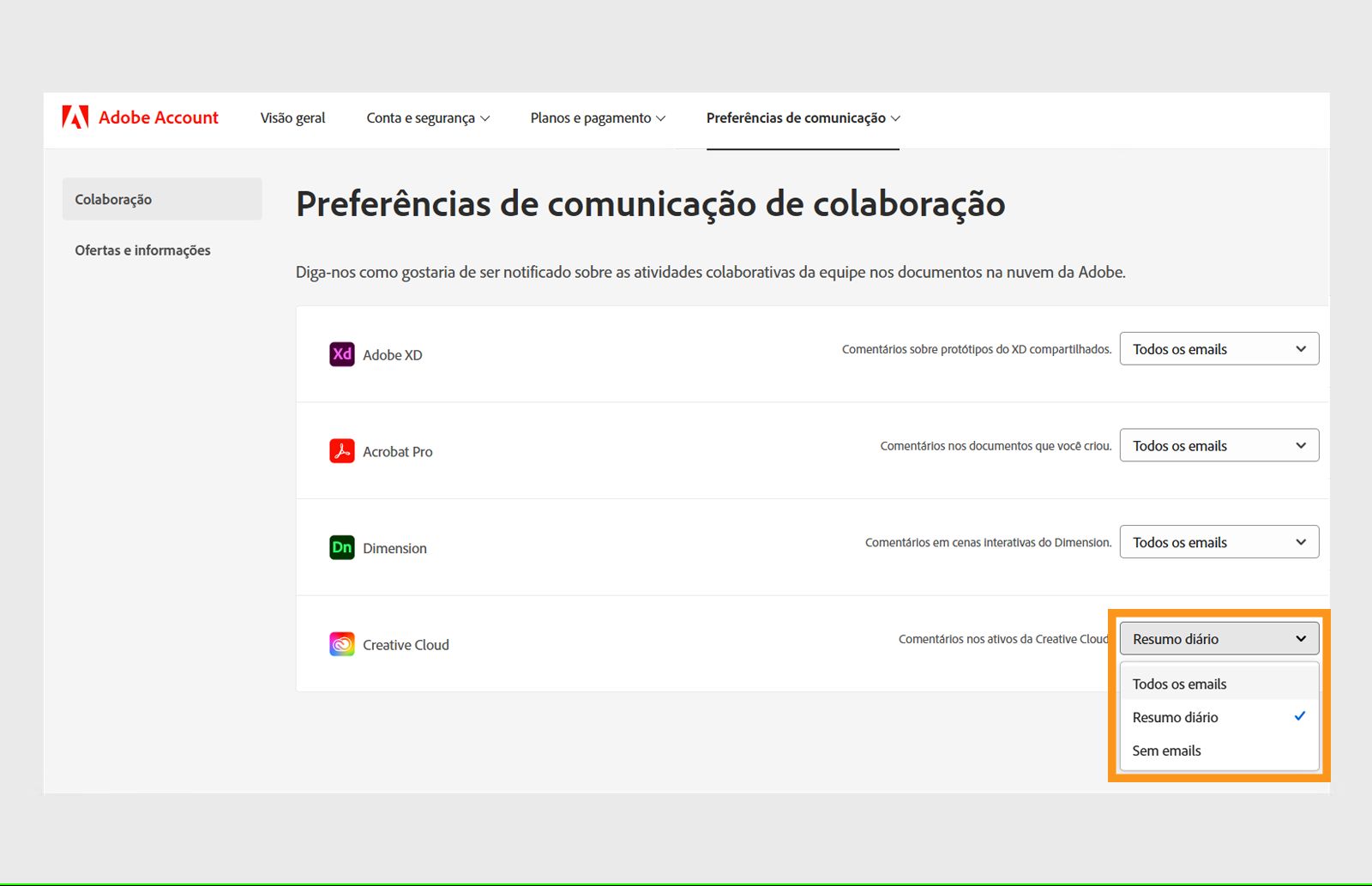This screenshot has width=1372, height=886.
Task: Click 'Comentários nos ativos da Creative Cloud' label
Action: (x=1004, y=639)
